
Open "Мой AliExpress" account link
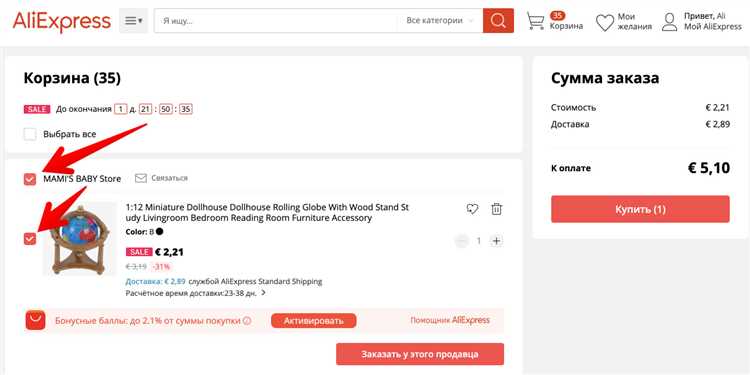(x=712, y=27)
